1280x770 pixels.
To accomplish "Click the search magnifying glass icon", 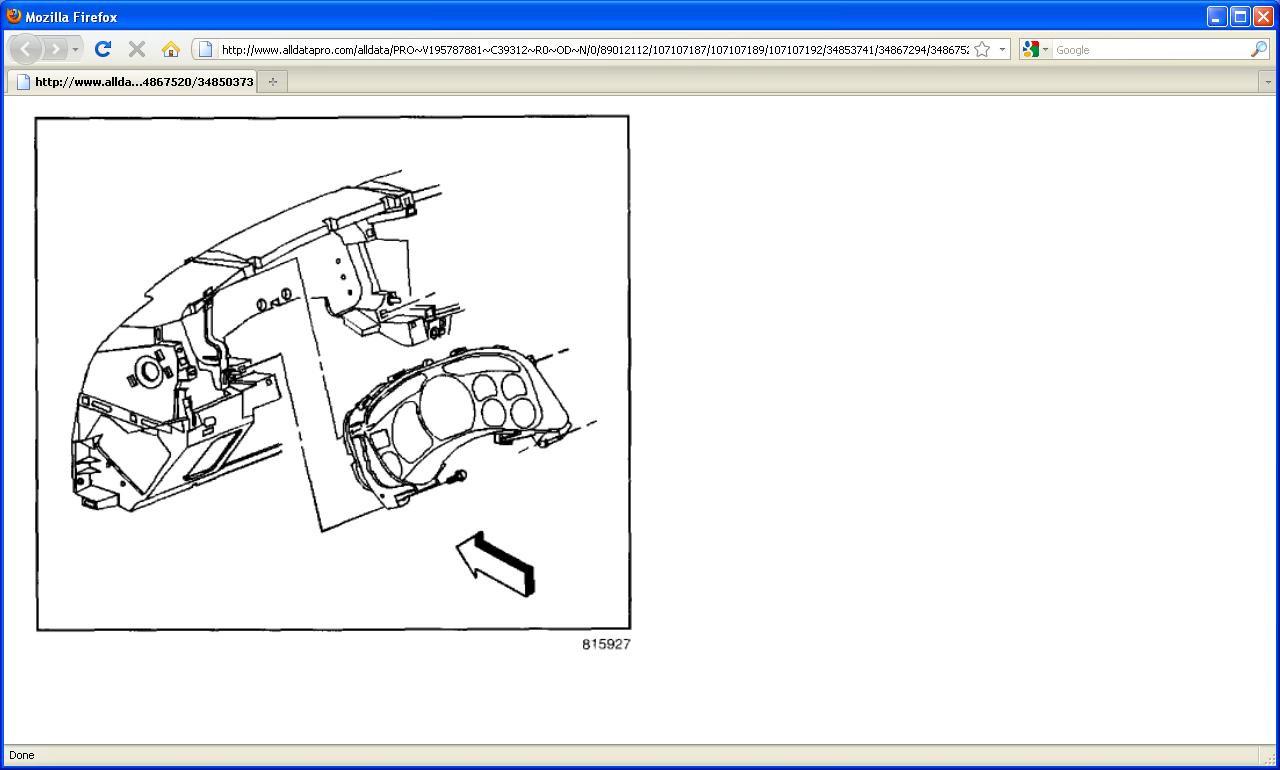I will tap(1259, 49).
